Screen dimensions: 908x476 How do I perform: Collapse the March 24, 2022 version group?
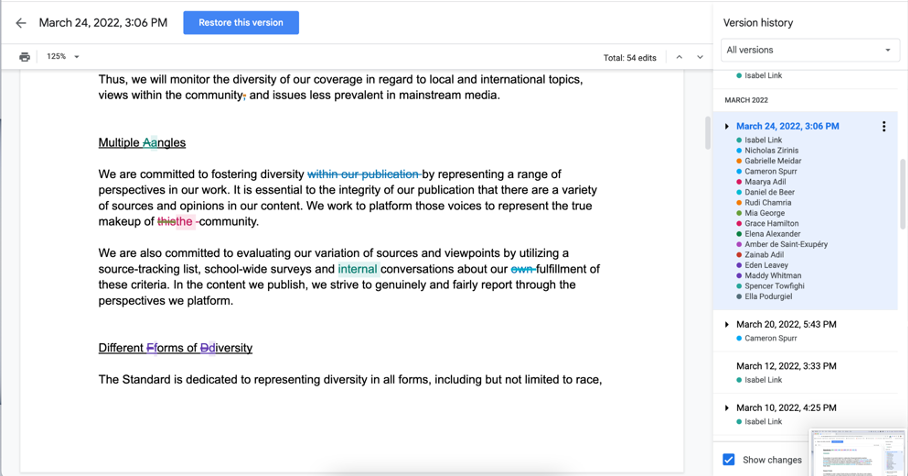coord(727,126)
